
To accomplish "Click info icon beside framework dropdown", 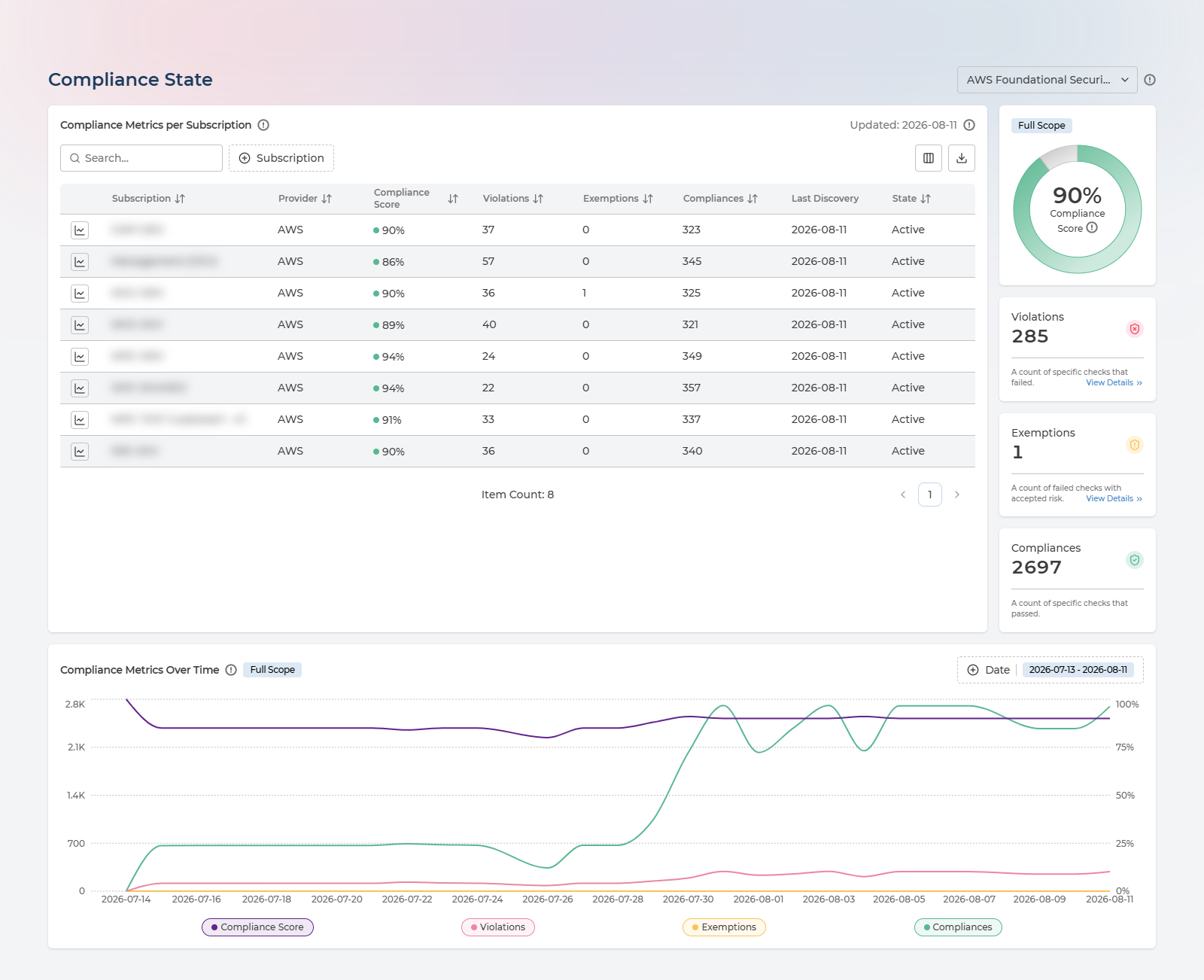I will point(1150,80).
